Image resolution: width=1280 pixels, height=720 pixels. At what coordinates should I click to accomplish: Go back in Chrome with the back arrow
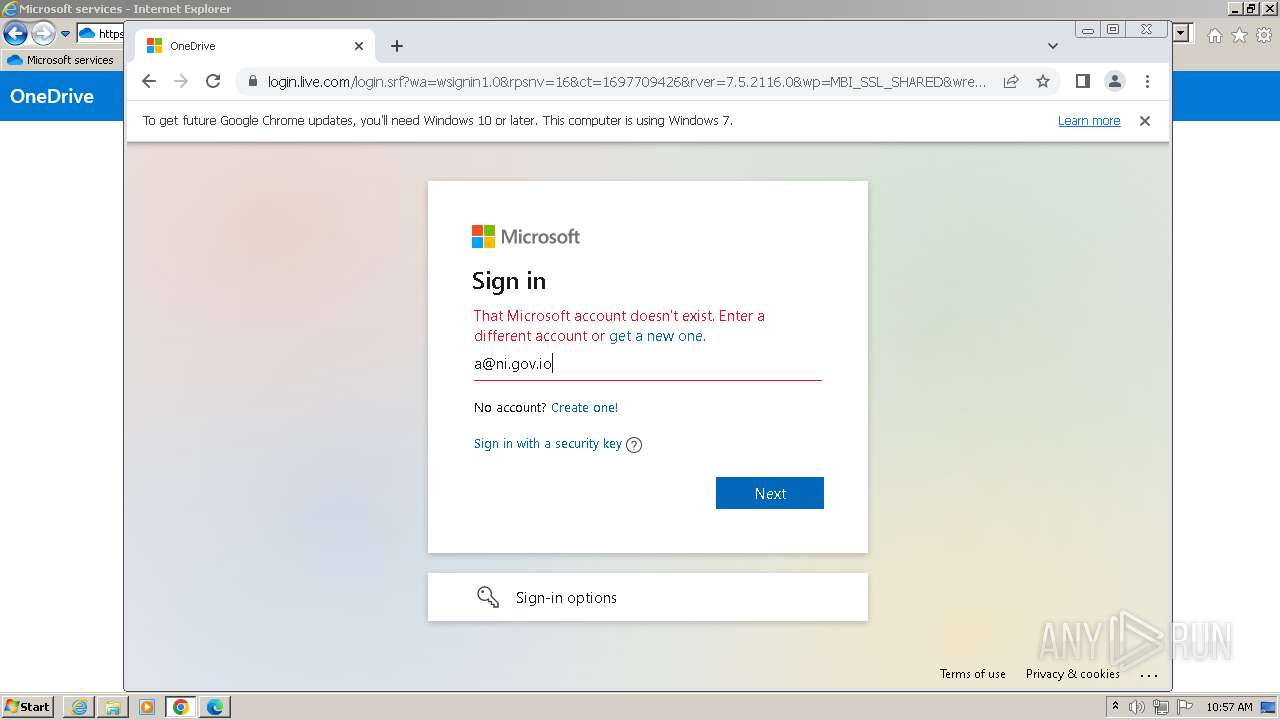(x=149, y=81)
